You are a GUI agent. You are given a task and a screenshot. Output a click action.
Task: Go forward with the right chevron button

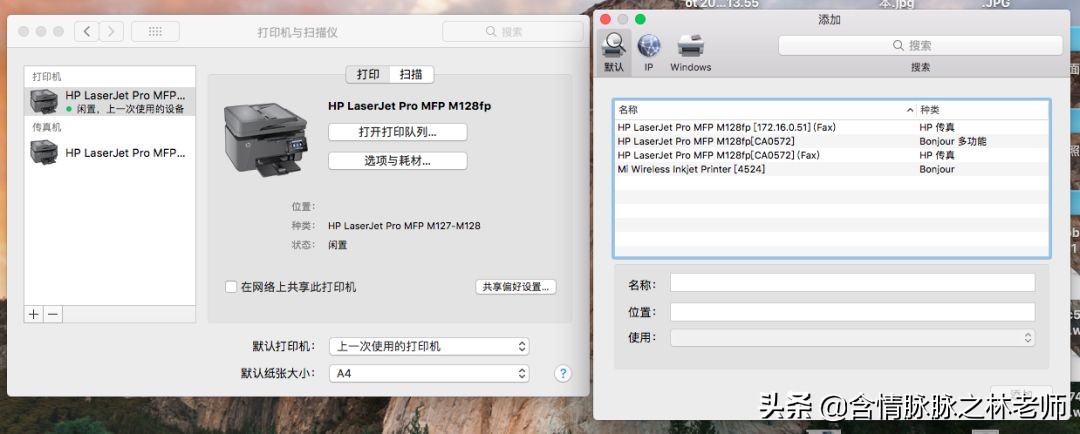pos(112,32)
